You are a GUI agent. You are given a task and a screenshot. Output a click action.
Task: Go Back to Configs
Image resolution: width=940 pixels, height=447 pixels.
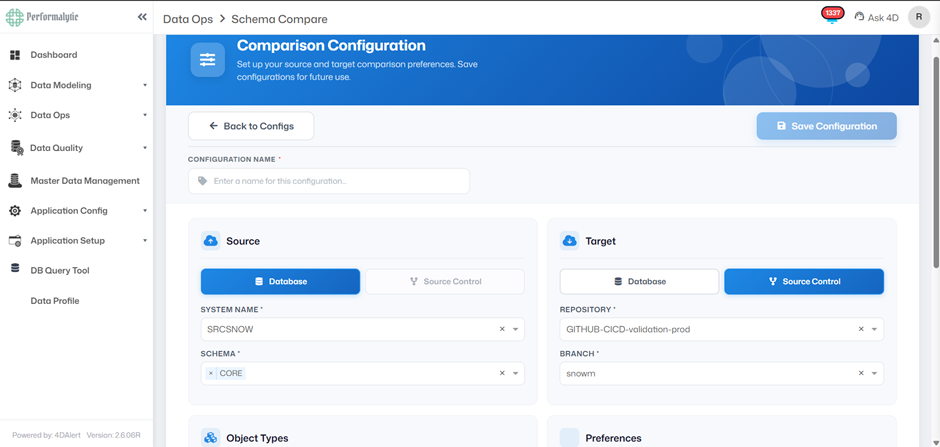[251, 126]
